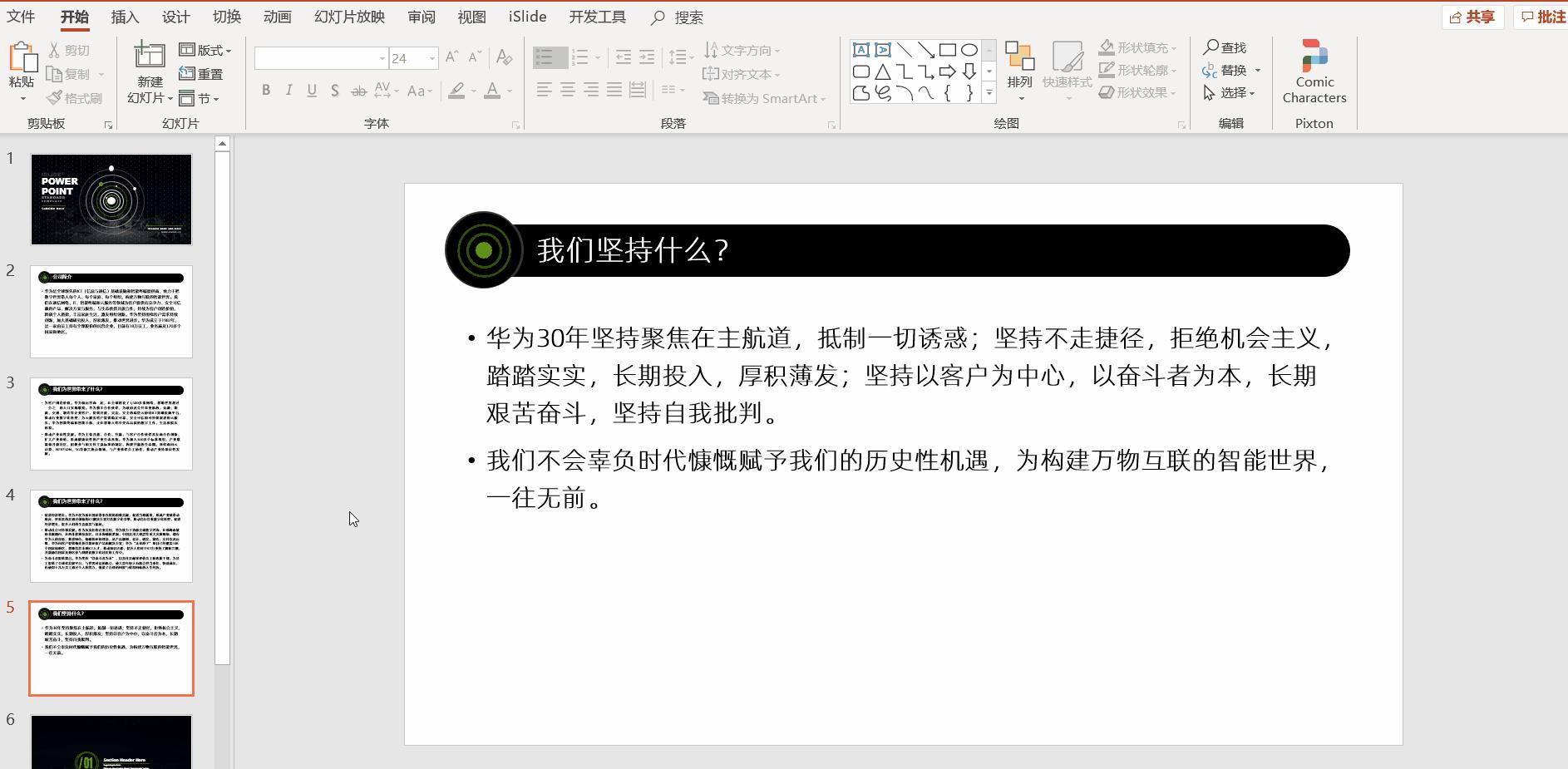Toggle text Shadow formatting
1568x769 pixels.
point(334,90)
